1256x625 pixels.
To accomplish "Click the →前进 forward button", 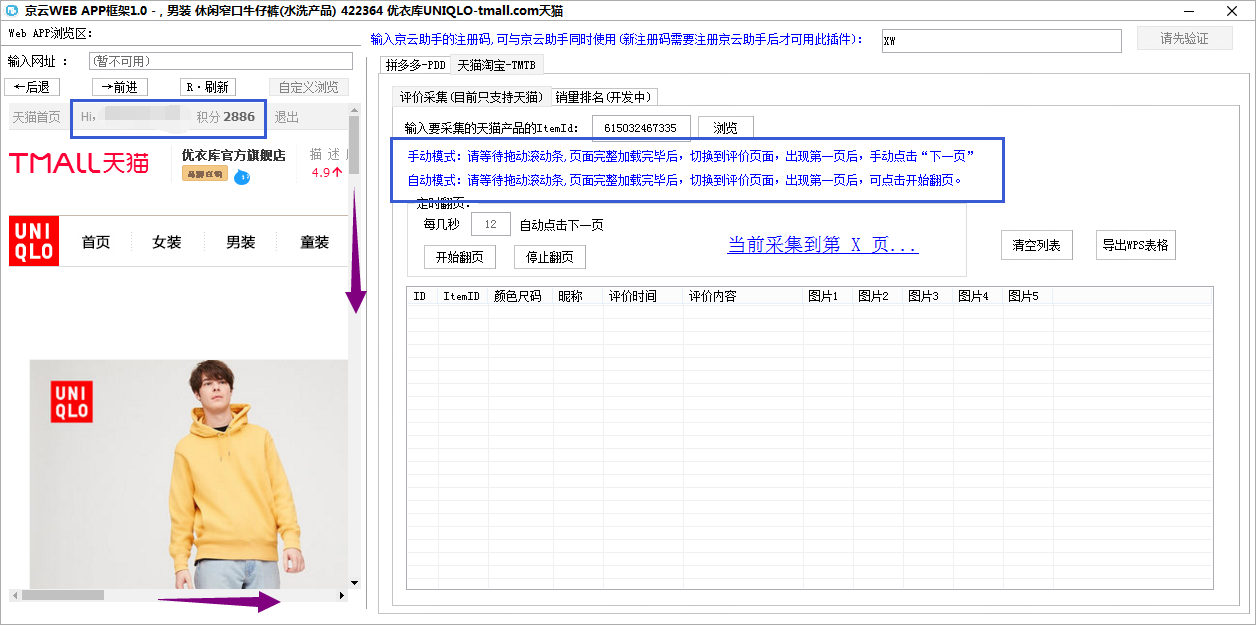I will [x=119, y=87].
